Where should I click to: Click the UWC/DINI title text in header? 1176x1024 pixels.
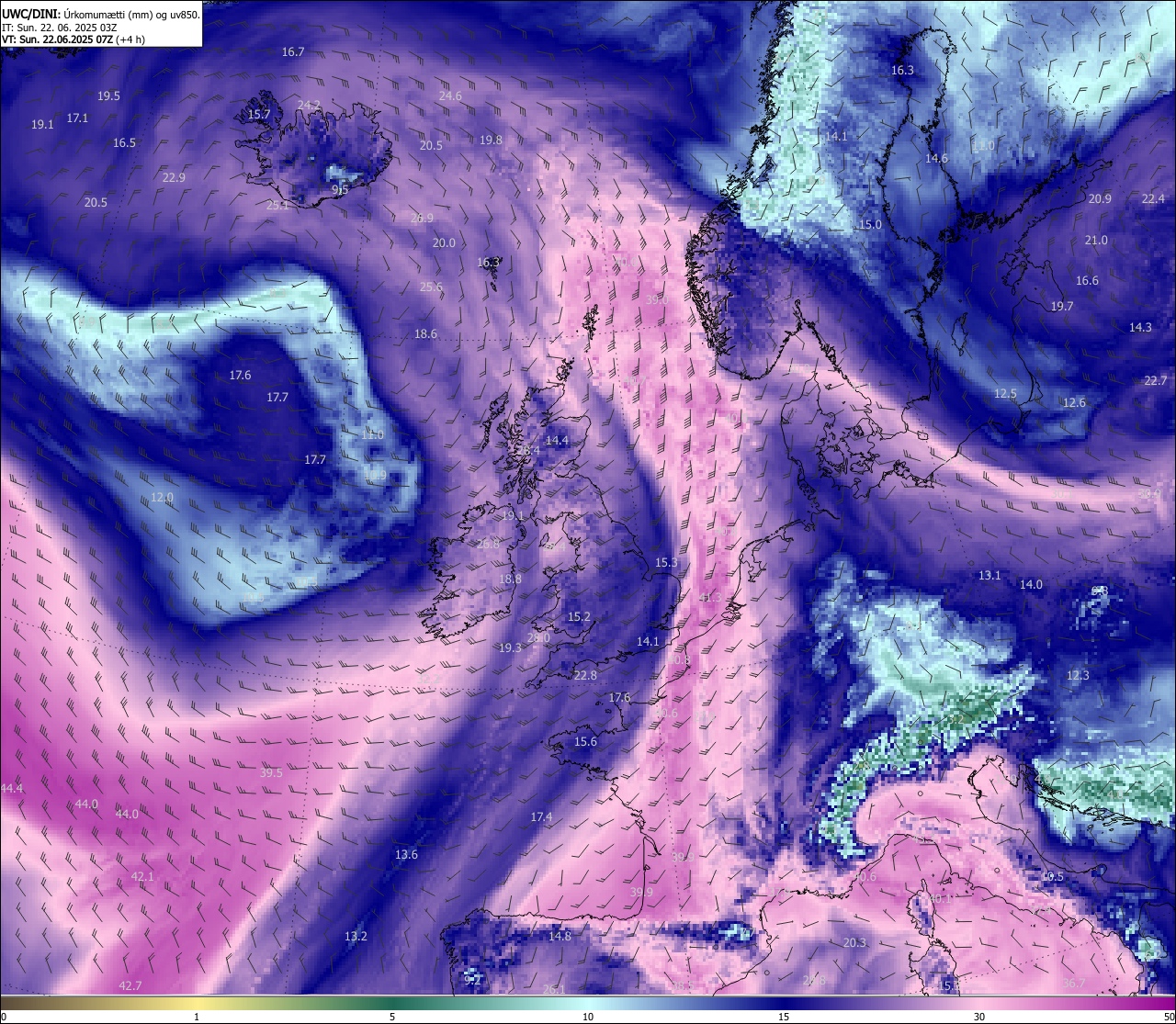pyautogui.click(x=30, y=15)
